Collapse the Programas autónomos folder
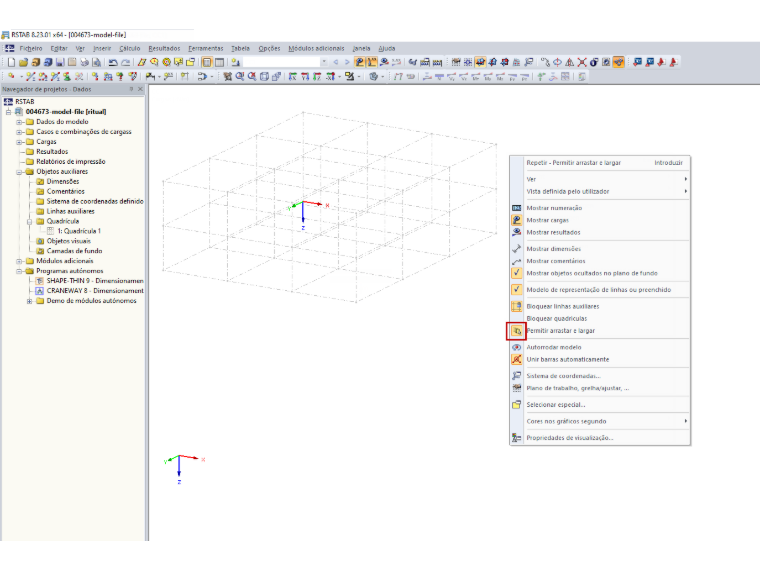Viewport: 760px width, 570px height. 19,271
